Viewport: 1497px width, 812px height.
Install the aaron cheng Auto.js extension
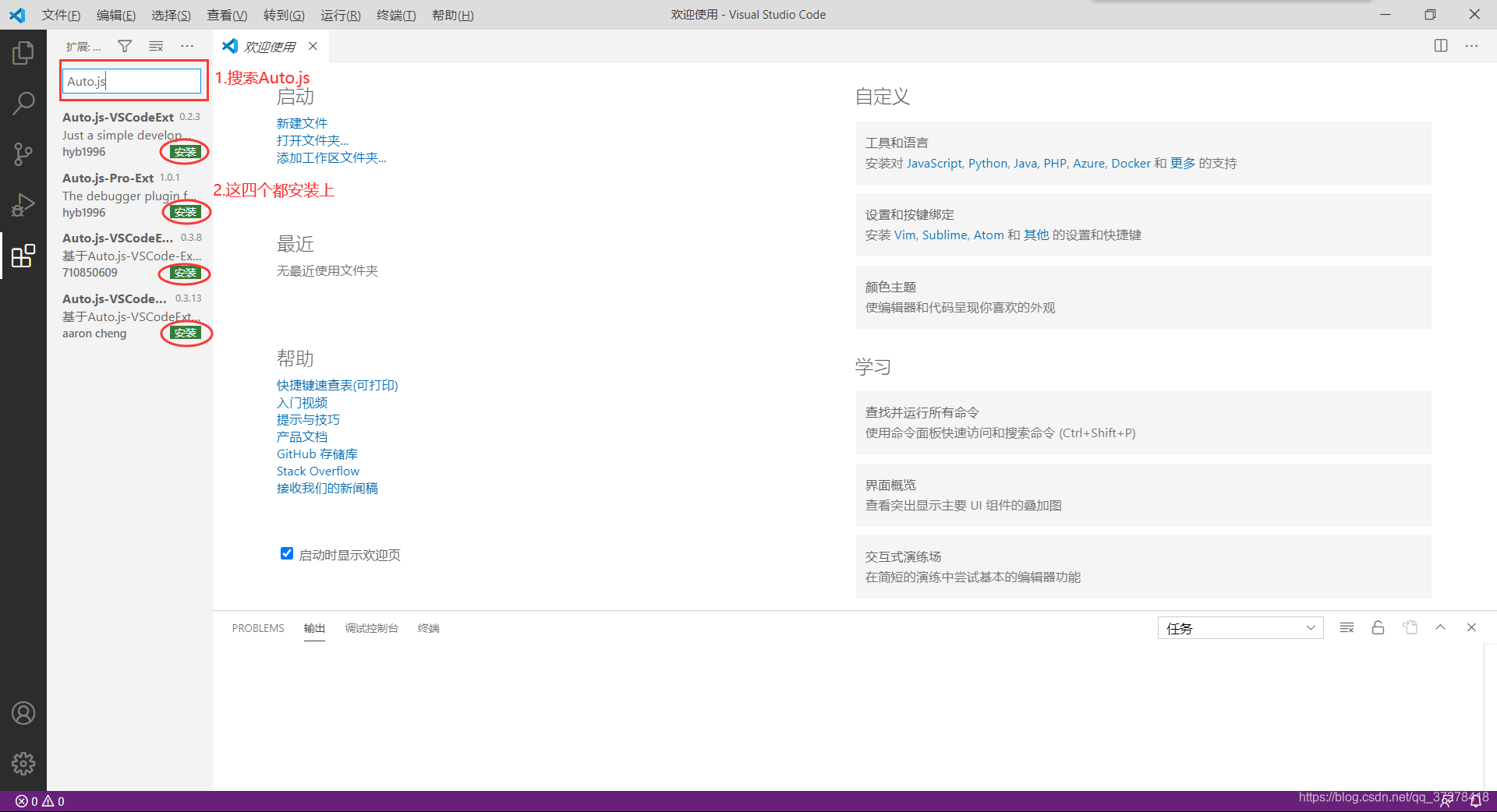(186, 333)
